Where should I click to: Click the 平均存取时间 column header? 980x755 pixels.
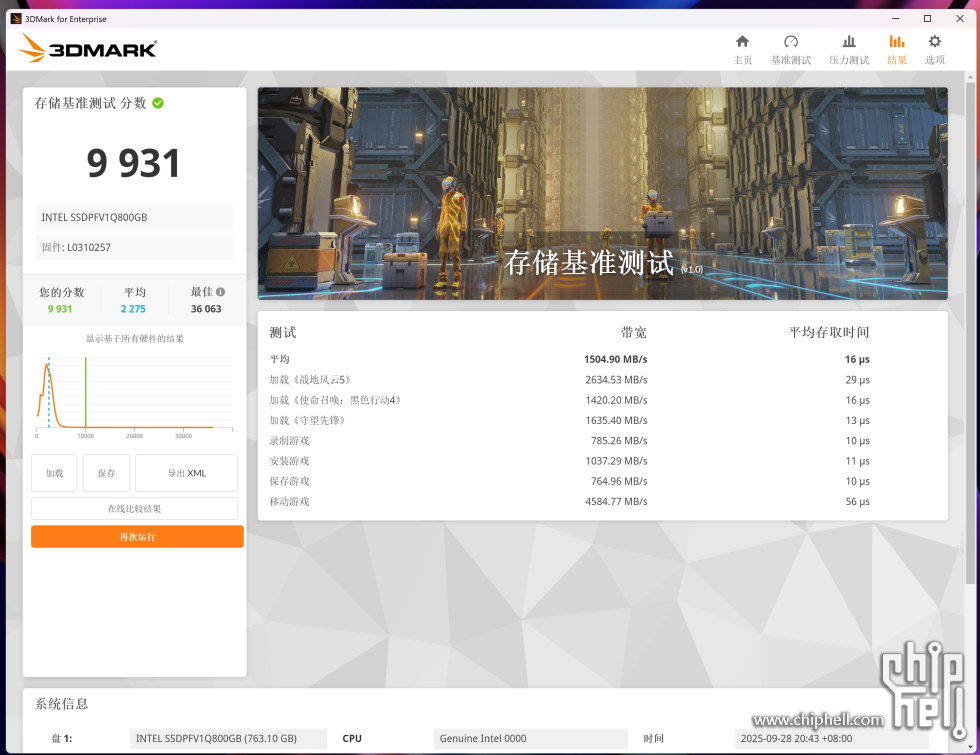point(829,332)
